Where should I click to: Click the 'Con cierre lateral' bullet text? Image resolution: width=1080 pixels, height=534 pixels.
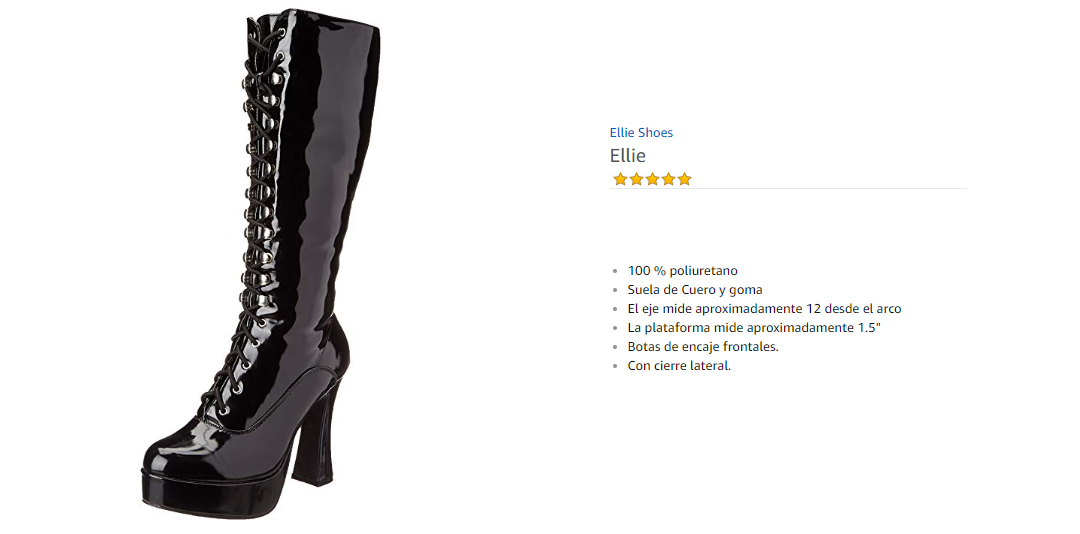pyautogui.click(x=679, y=366)
